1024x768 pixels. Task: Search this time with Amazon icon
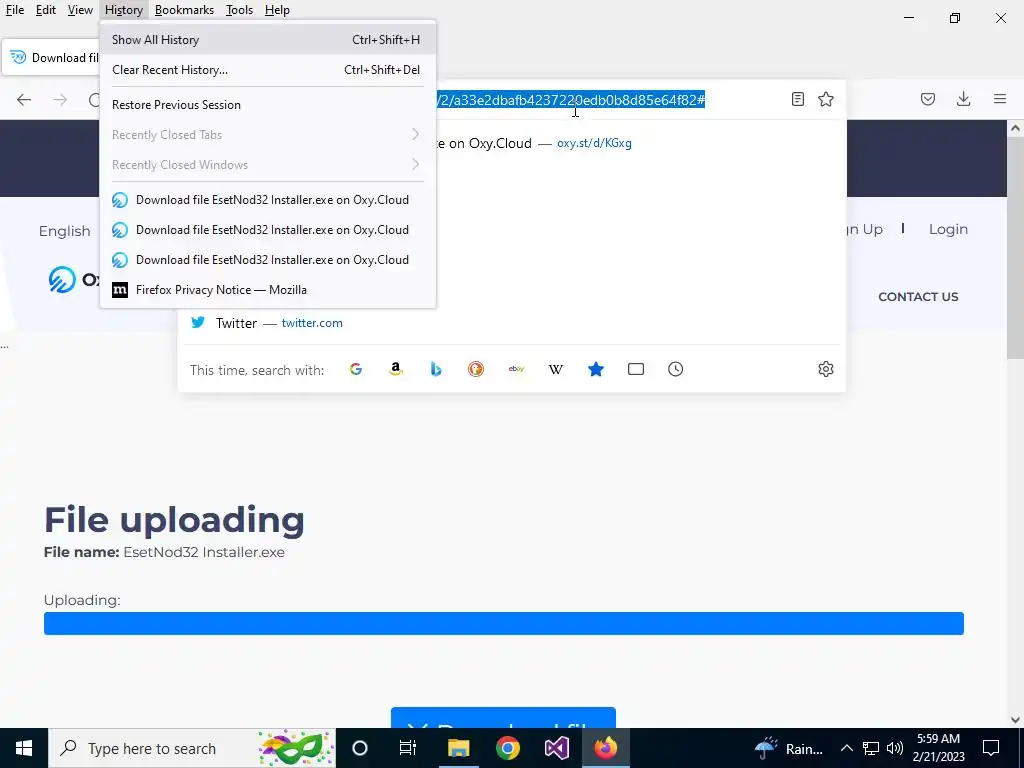pyautogui.click(x=396, y=370)
